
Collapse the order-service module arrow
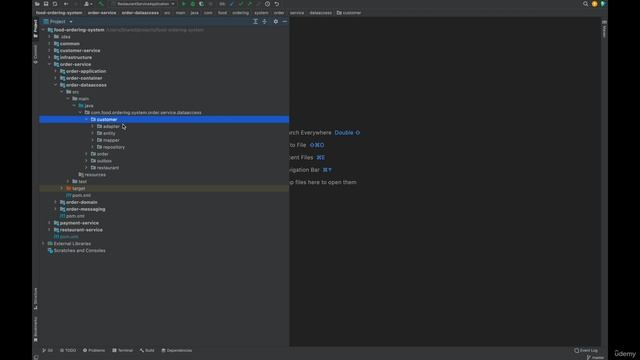[50, 64]
